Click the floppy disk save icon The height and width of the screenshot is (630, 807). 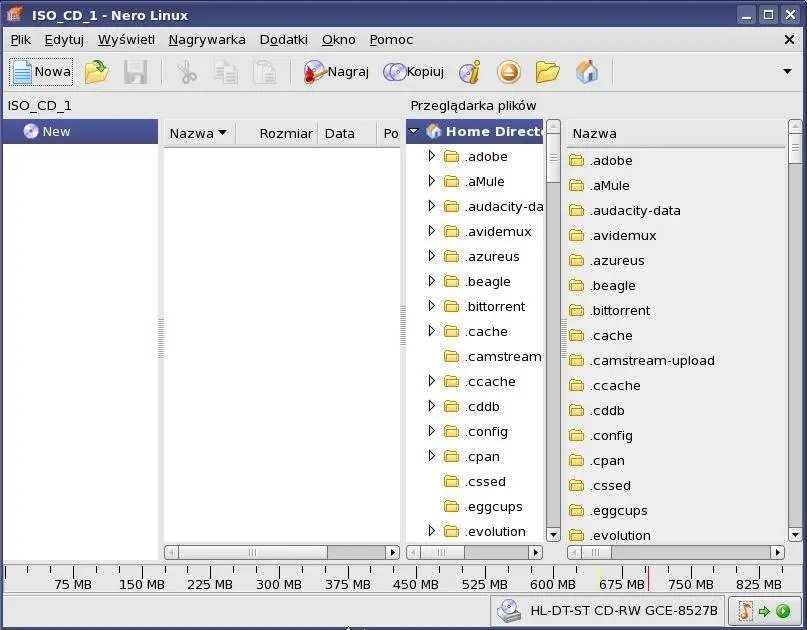(x=135, y=72)
